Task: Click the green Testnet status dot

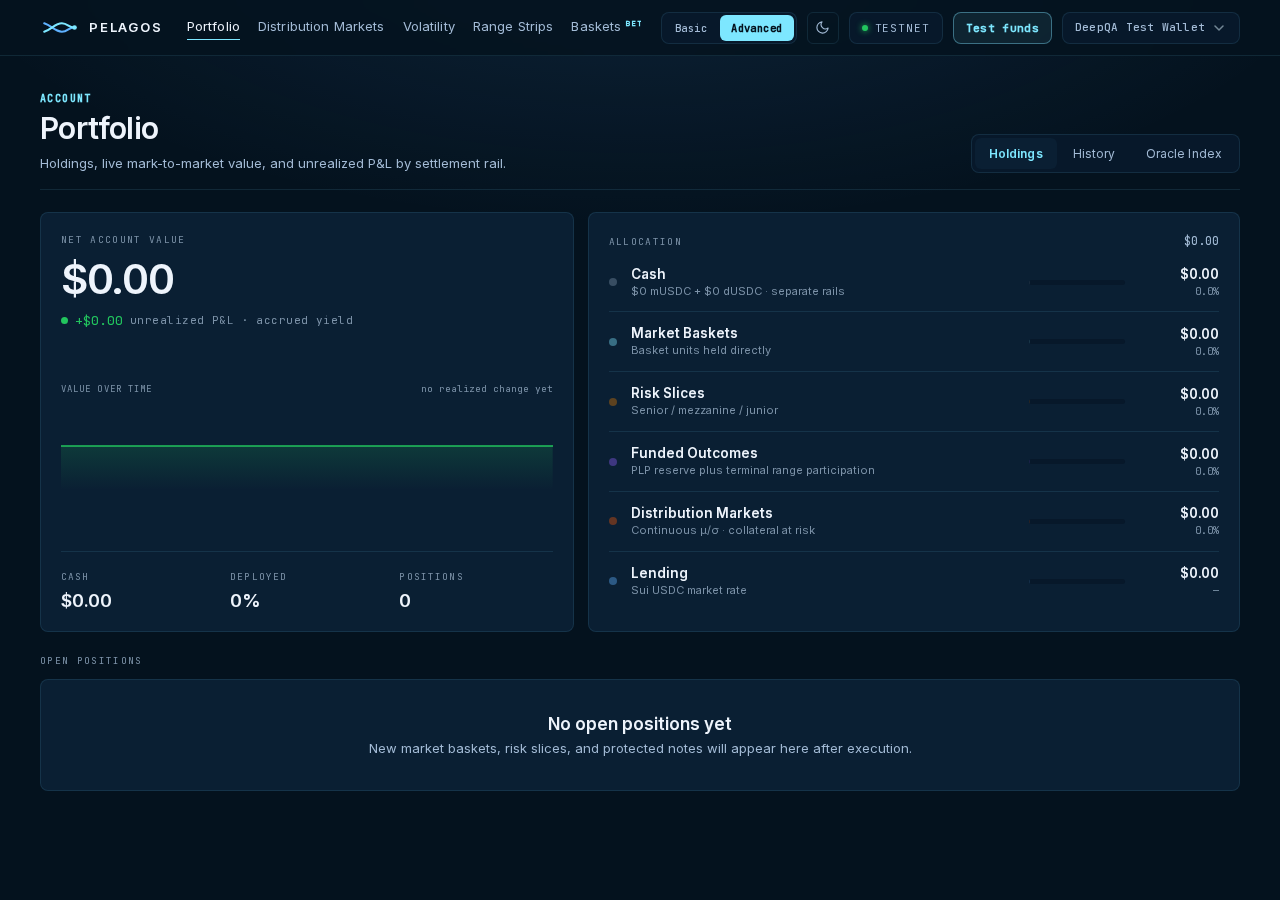Action: click(x=865, y=28)
